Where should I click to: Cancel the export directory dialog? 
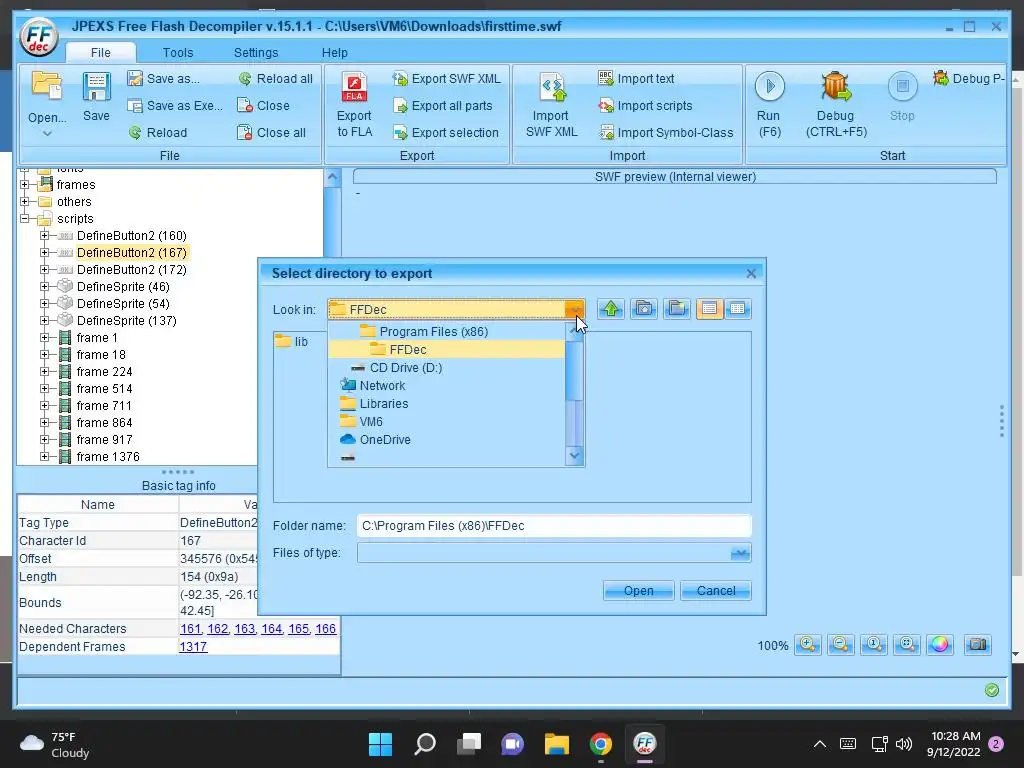point(716,590)
